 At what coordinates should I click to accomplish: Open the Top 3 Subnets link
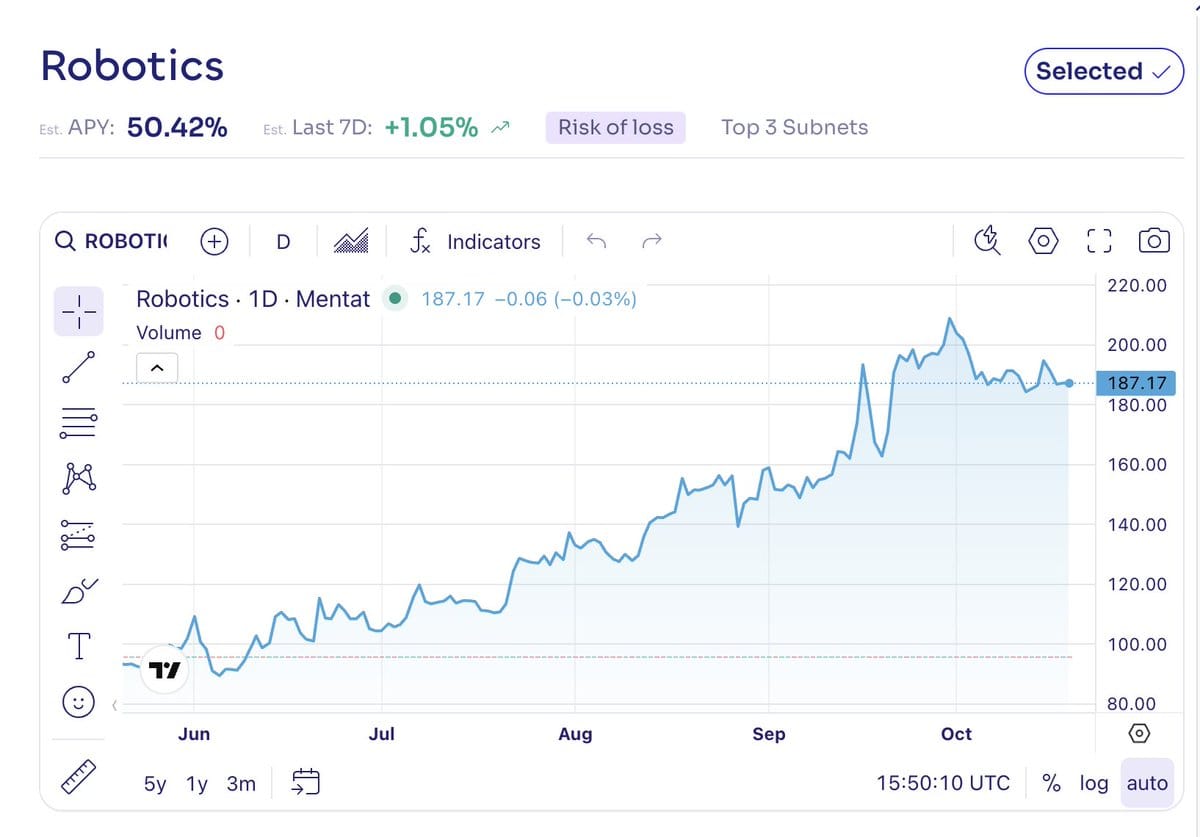[x=794, y=127]
